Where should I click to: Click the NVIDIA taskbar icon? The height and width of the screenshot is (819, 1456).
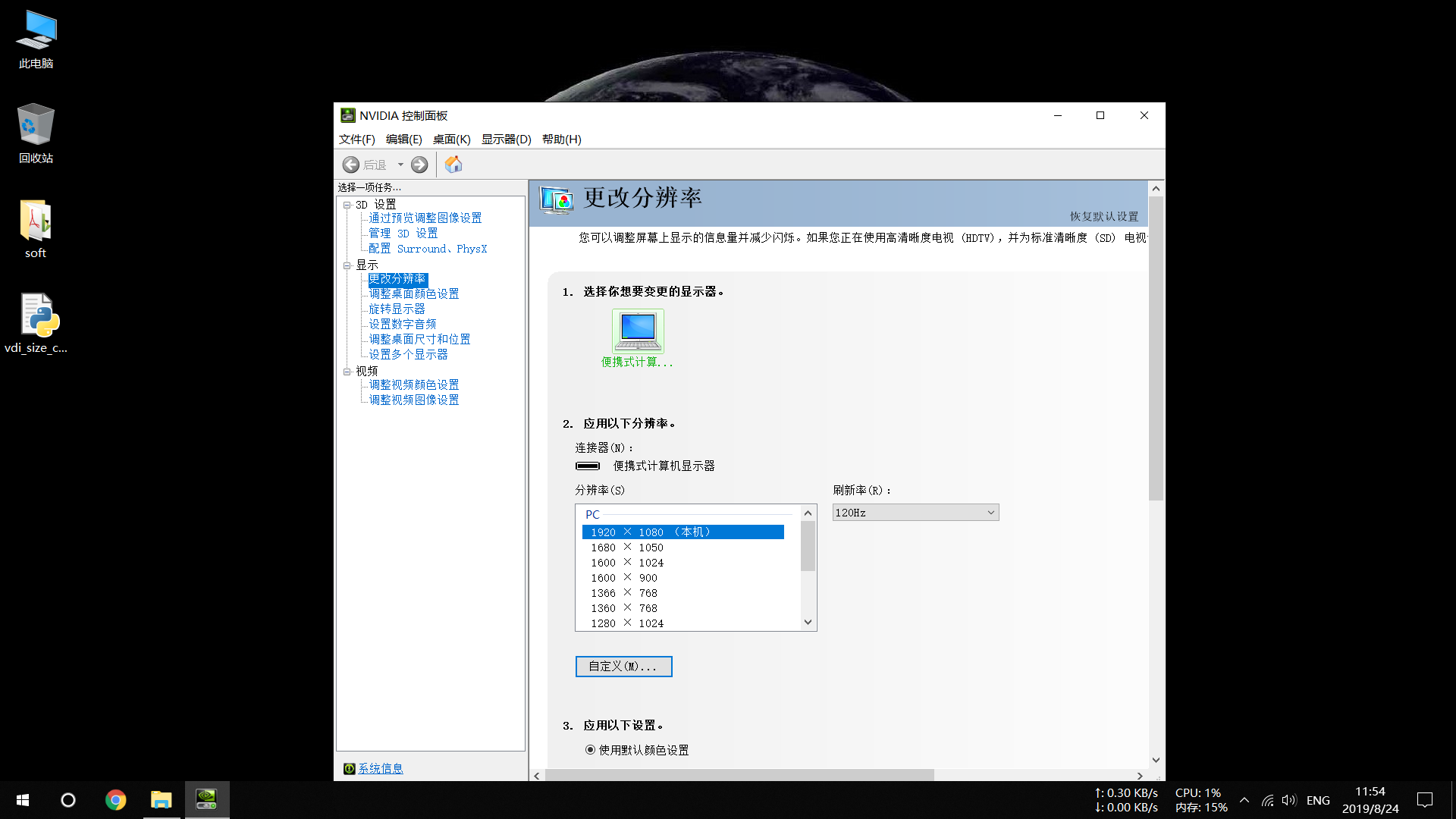click(206, 800)
